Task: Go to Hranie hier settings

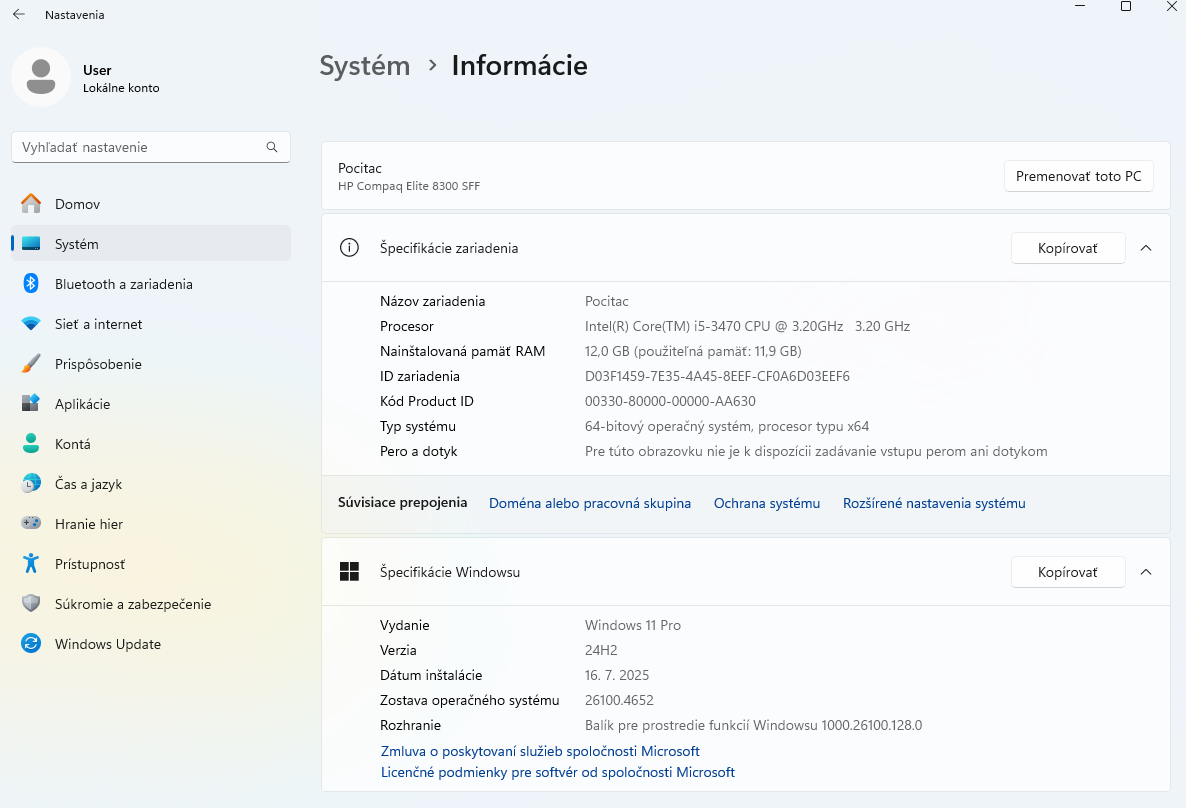Action: 151,524
